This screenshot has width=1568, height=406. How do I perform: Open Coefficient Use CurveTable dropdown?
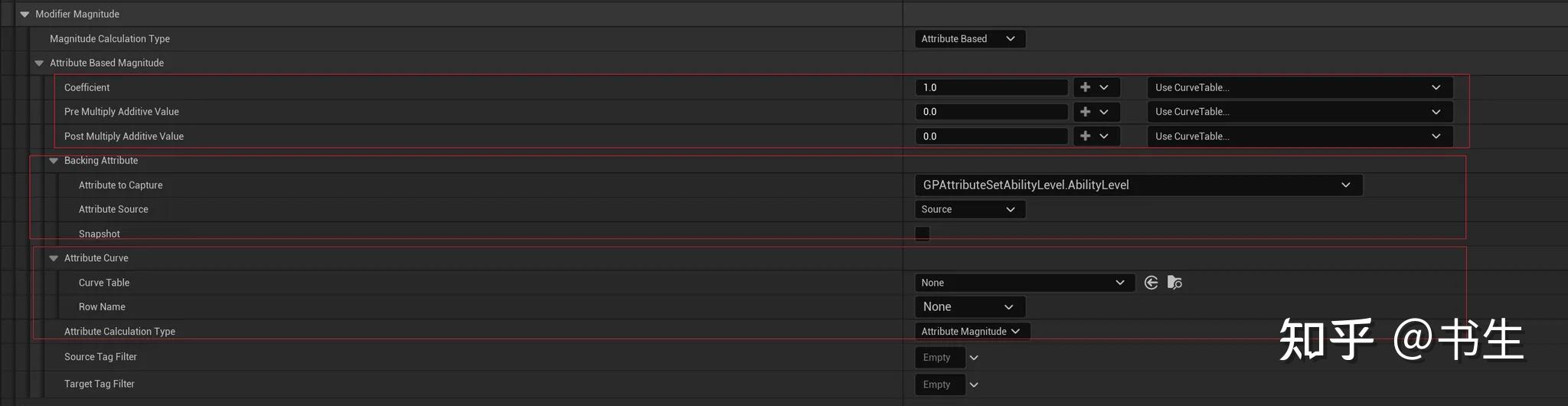(x=1298, y=87)
